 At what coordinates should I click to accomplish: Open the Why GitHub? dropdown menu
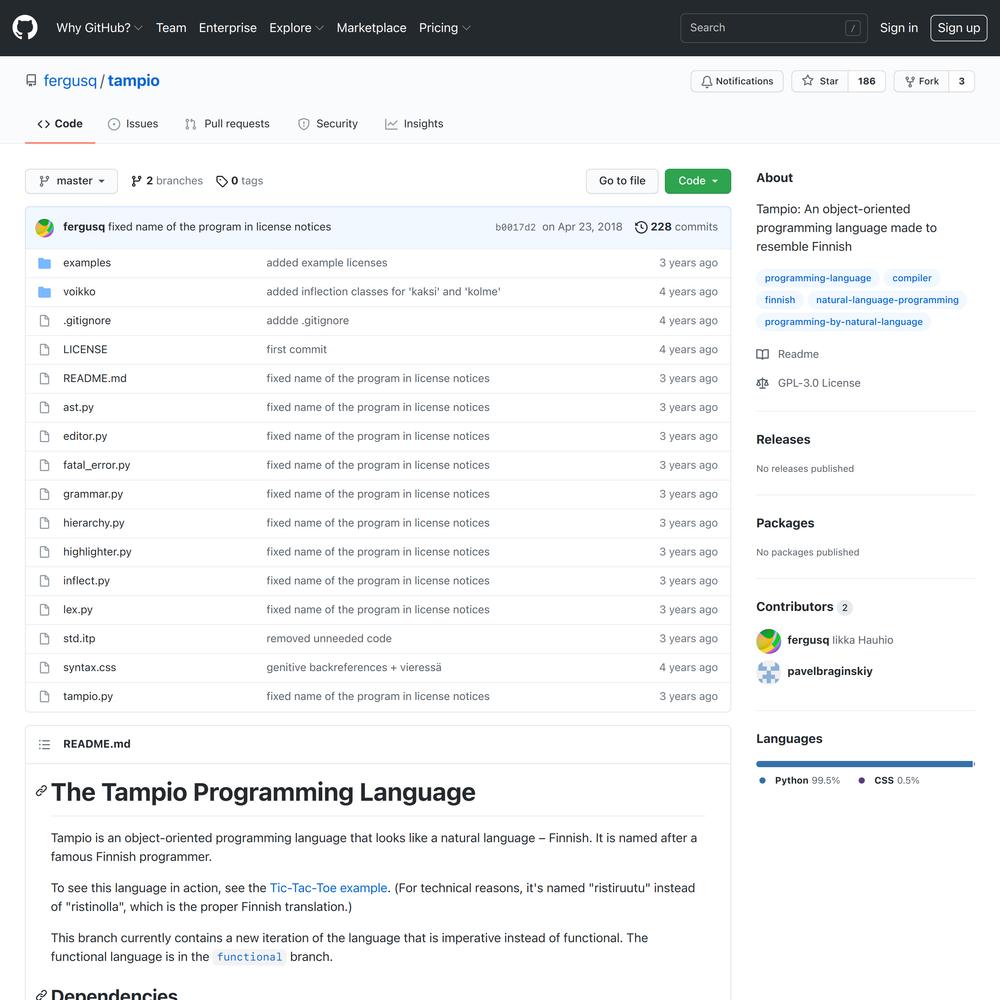tap(99, 28)
